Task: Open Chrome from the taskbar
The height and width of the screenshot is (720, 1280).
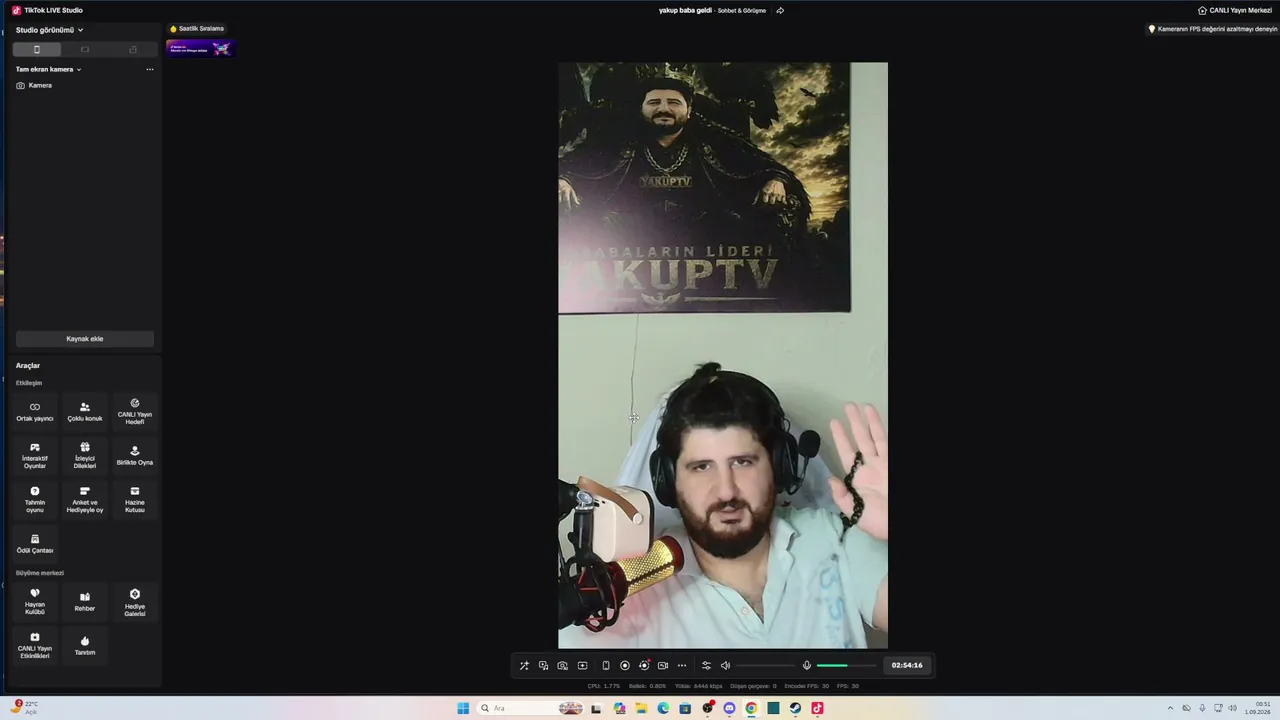Action: [751, 708]
